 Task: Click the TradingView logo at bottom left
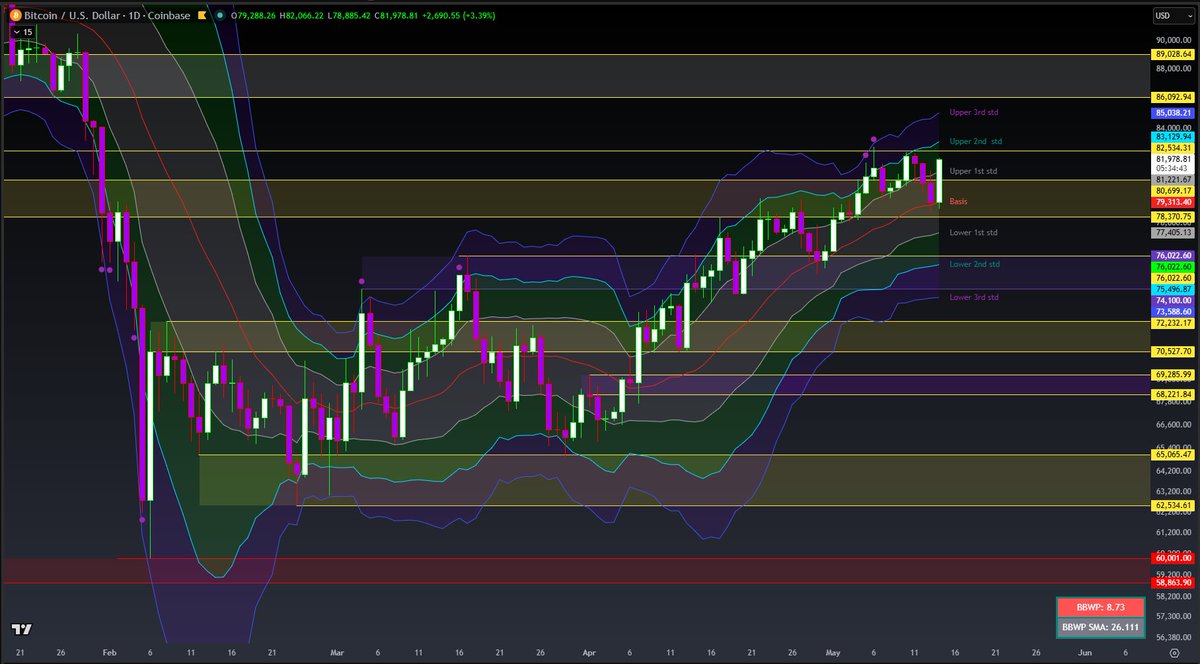click(21, 630)
